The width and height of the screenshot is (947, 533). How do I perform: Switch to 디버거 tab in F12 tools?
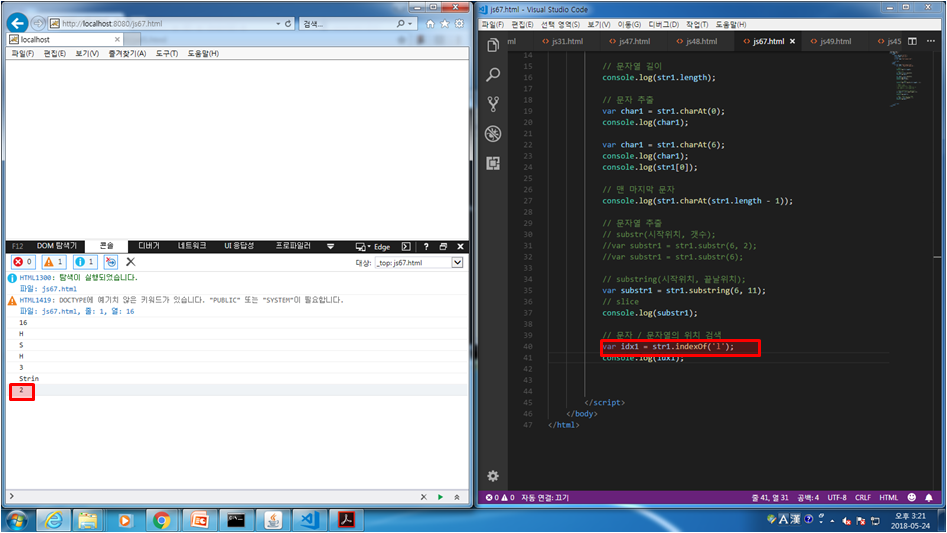(149, 246)
